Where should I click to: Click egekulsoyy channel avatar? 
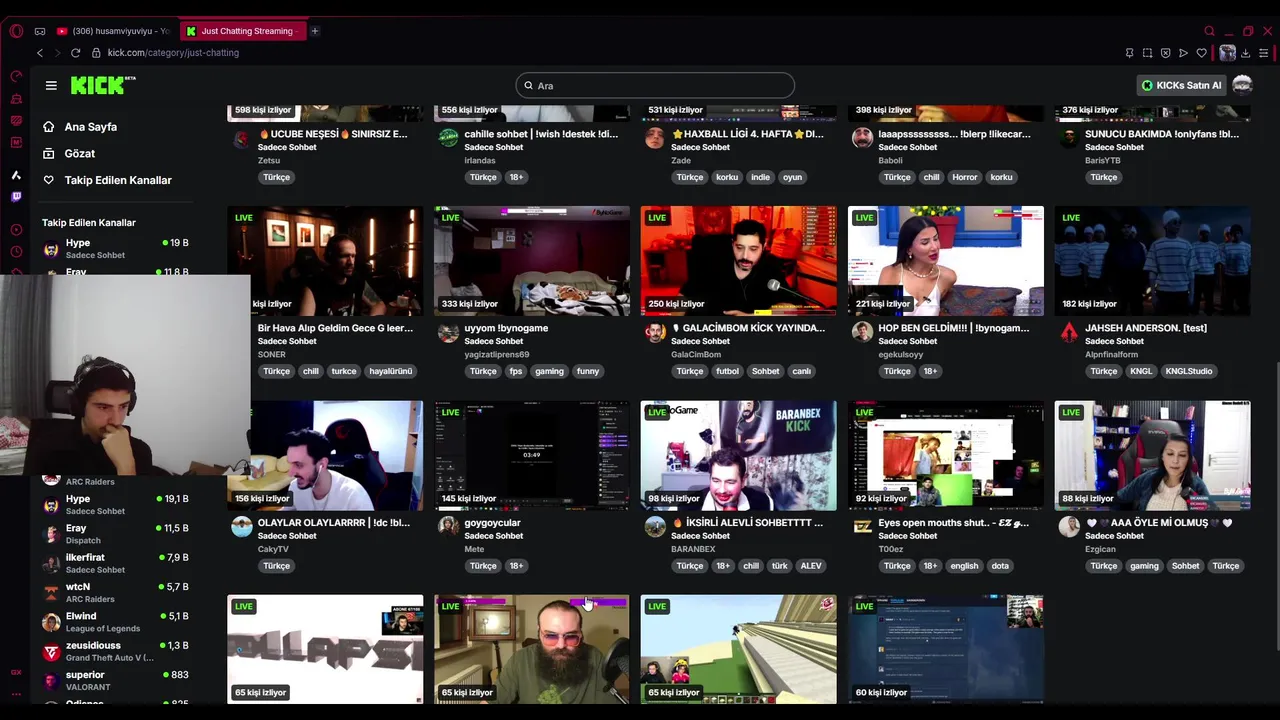862,332
